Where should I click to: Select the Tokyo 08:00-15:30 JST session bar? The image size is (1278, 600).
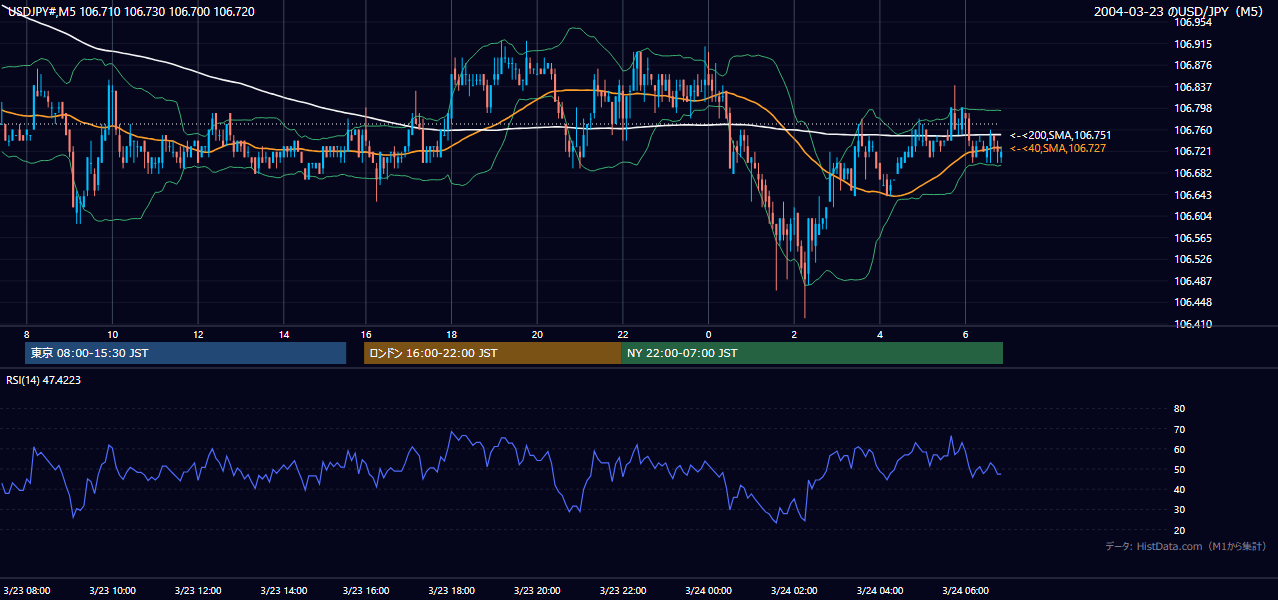(x=185, y=353)
